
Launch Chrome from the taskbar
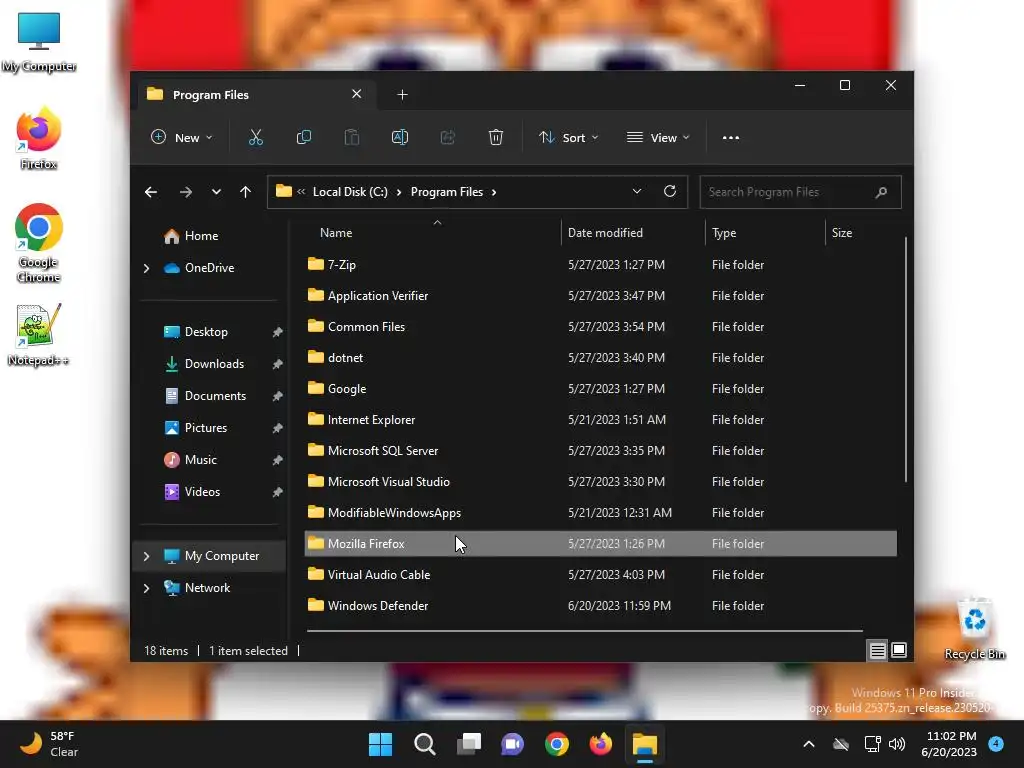556,744
